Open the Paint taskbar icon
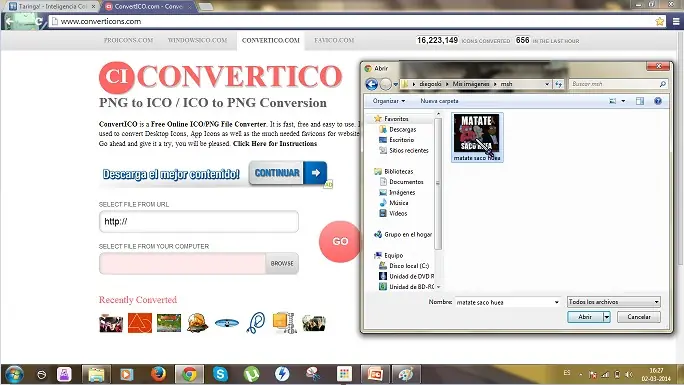 coord(406,374)
